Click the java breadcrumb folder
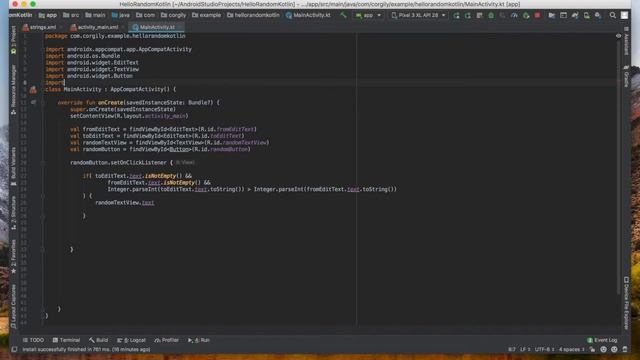This screenshot has width=640, height=360. (x=120, y=16)
